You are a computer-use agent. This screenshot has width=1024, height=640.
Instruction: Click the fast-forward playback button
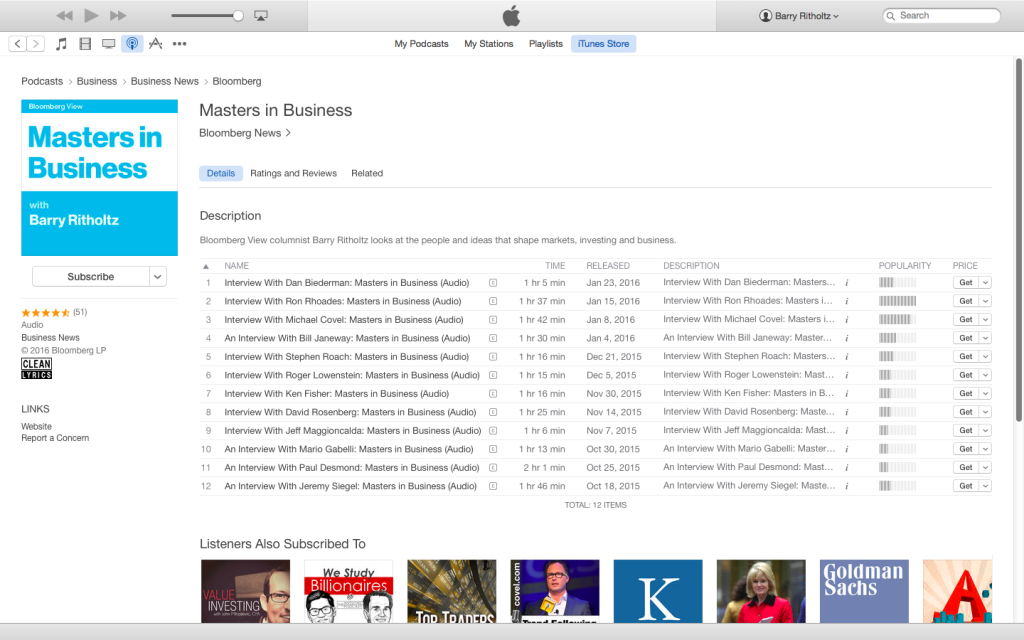(118, 16)
